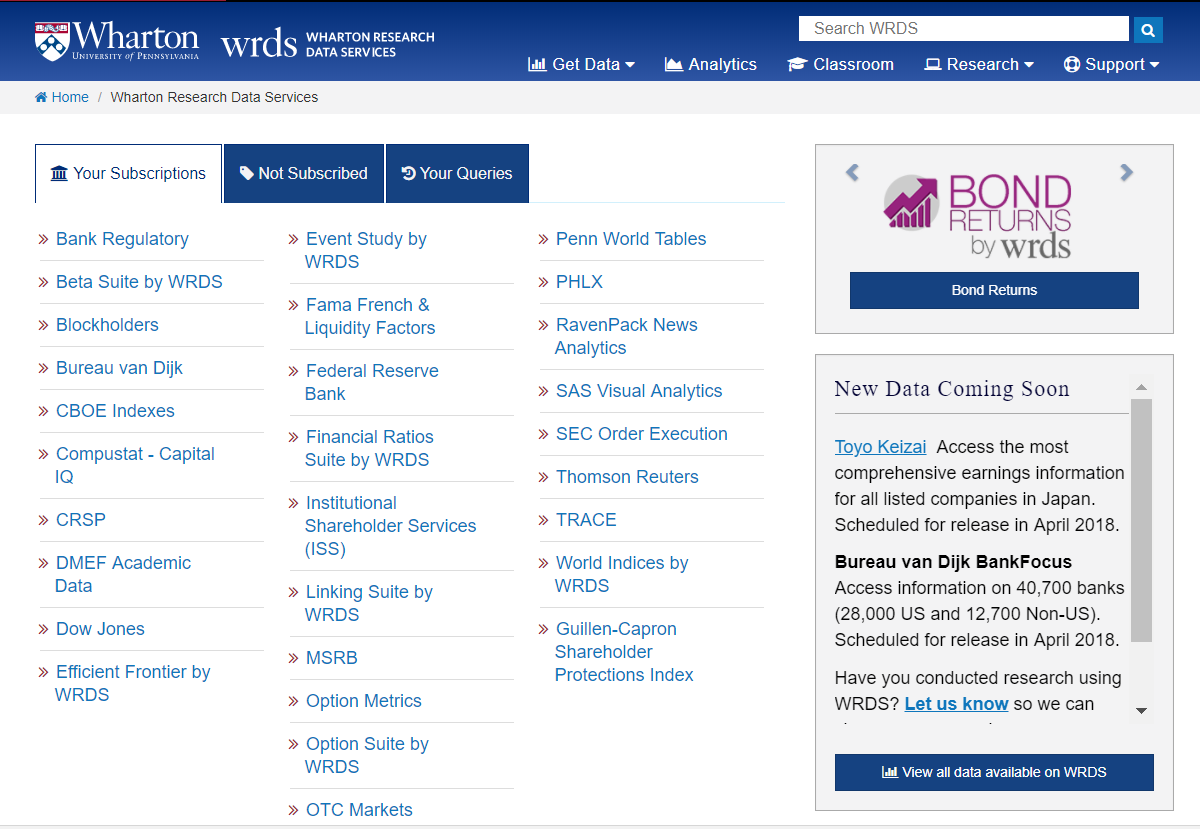Open Bank Regulatory dataset

point(122,239)
